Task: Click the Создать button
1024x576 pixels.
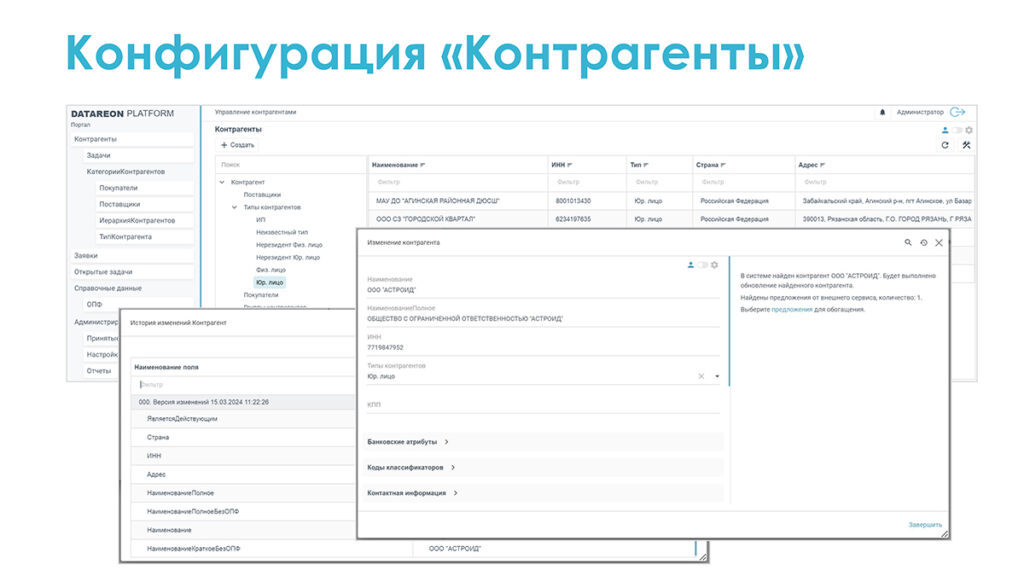Action: pos(238,145)
